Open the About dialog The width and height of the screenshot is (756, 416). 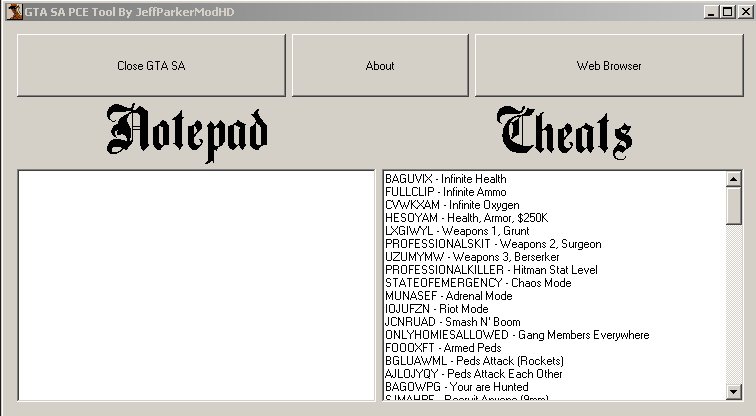pyautogui.click(x=380, y=66)
